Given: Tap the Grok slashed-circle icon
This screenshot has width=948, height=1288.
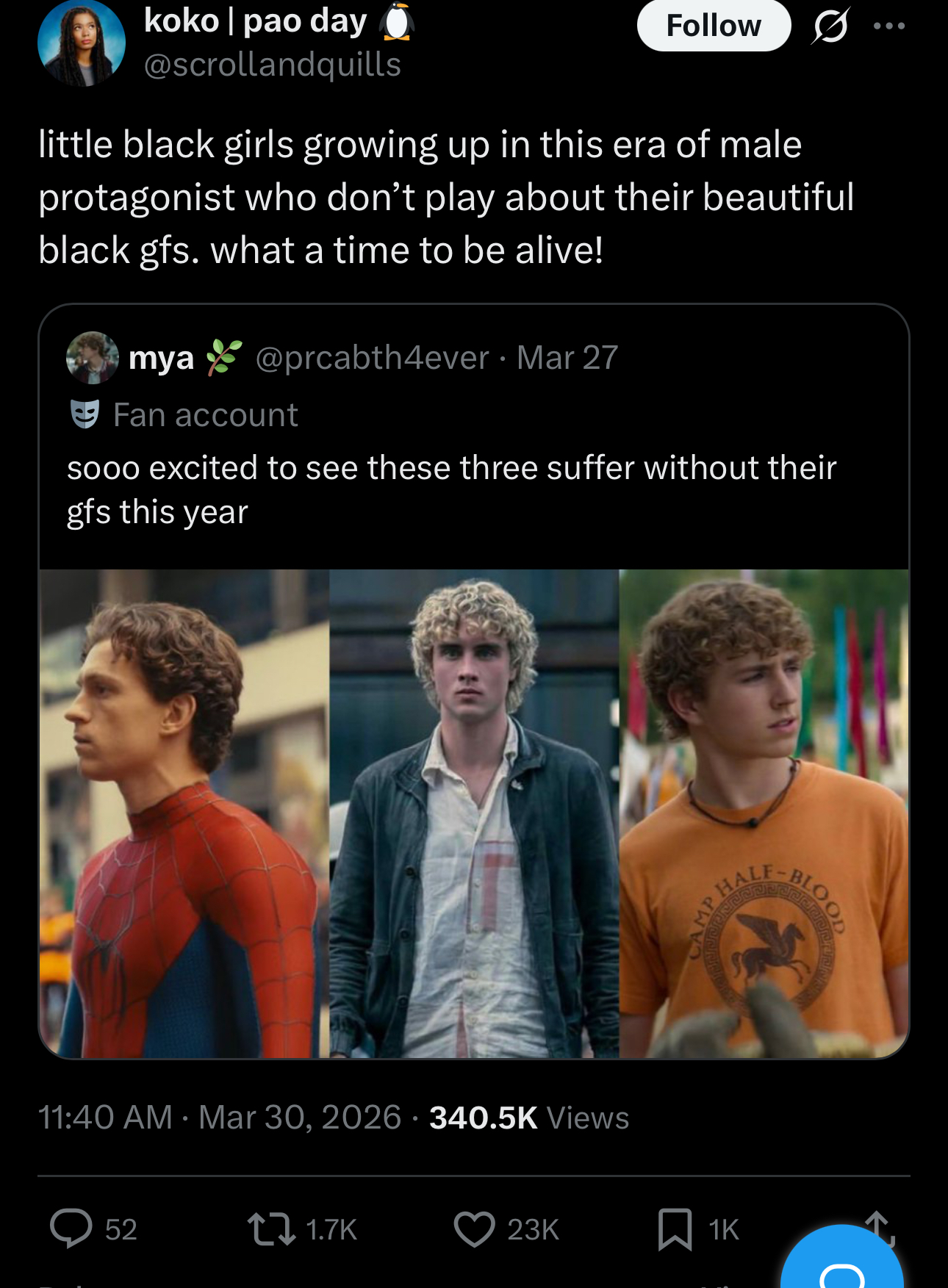Looking at the screenshot, I should click(830, 26).
